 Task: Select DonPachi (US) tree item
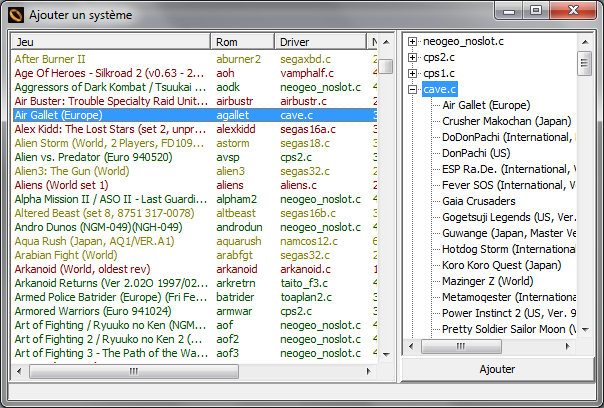pyautogui.click(x=476, y=153)
